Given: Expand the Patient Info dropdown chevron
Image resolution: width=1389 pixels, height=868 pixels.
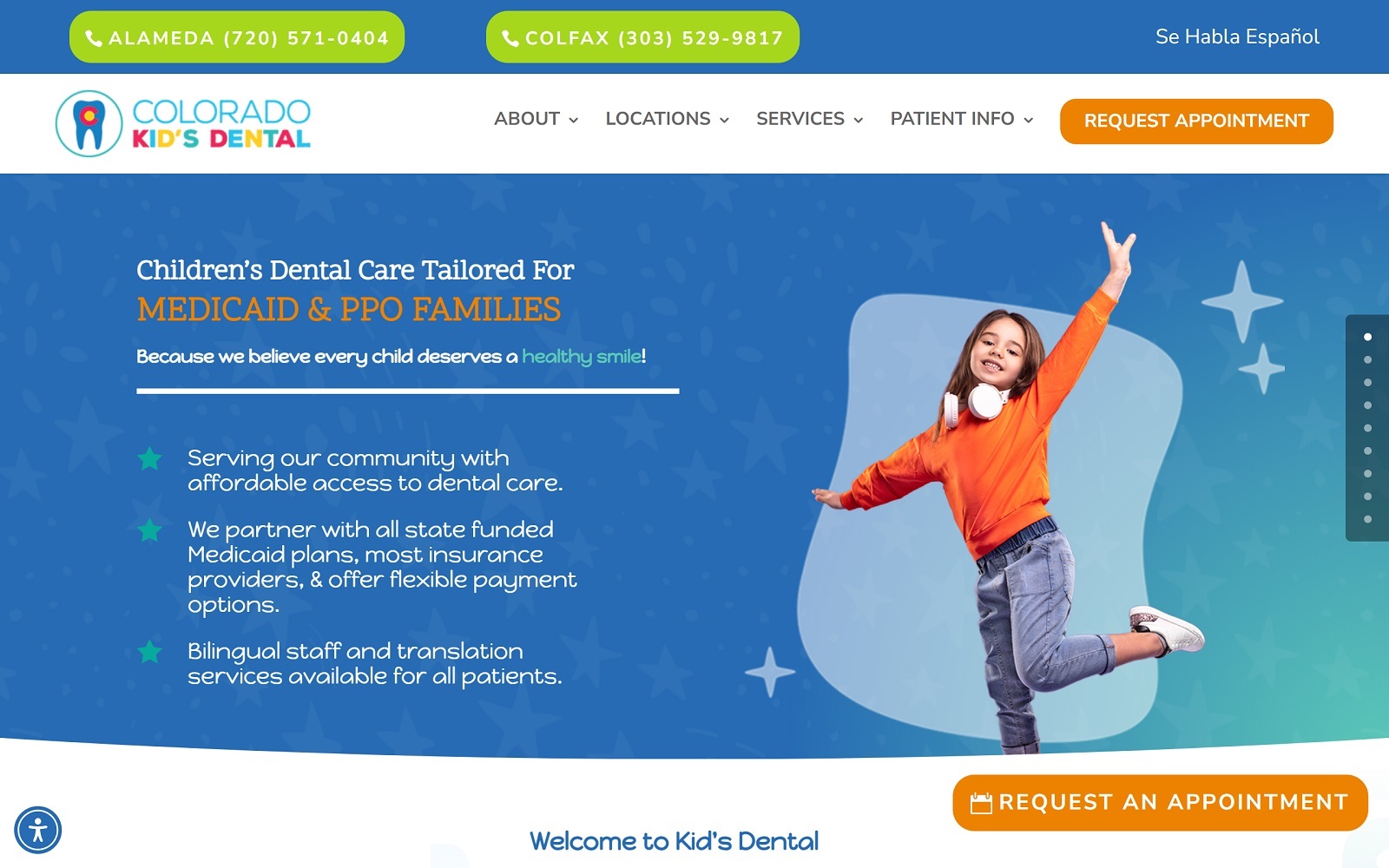Looking at the screenshot, I should point(1028,120).
